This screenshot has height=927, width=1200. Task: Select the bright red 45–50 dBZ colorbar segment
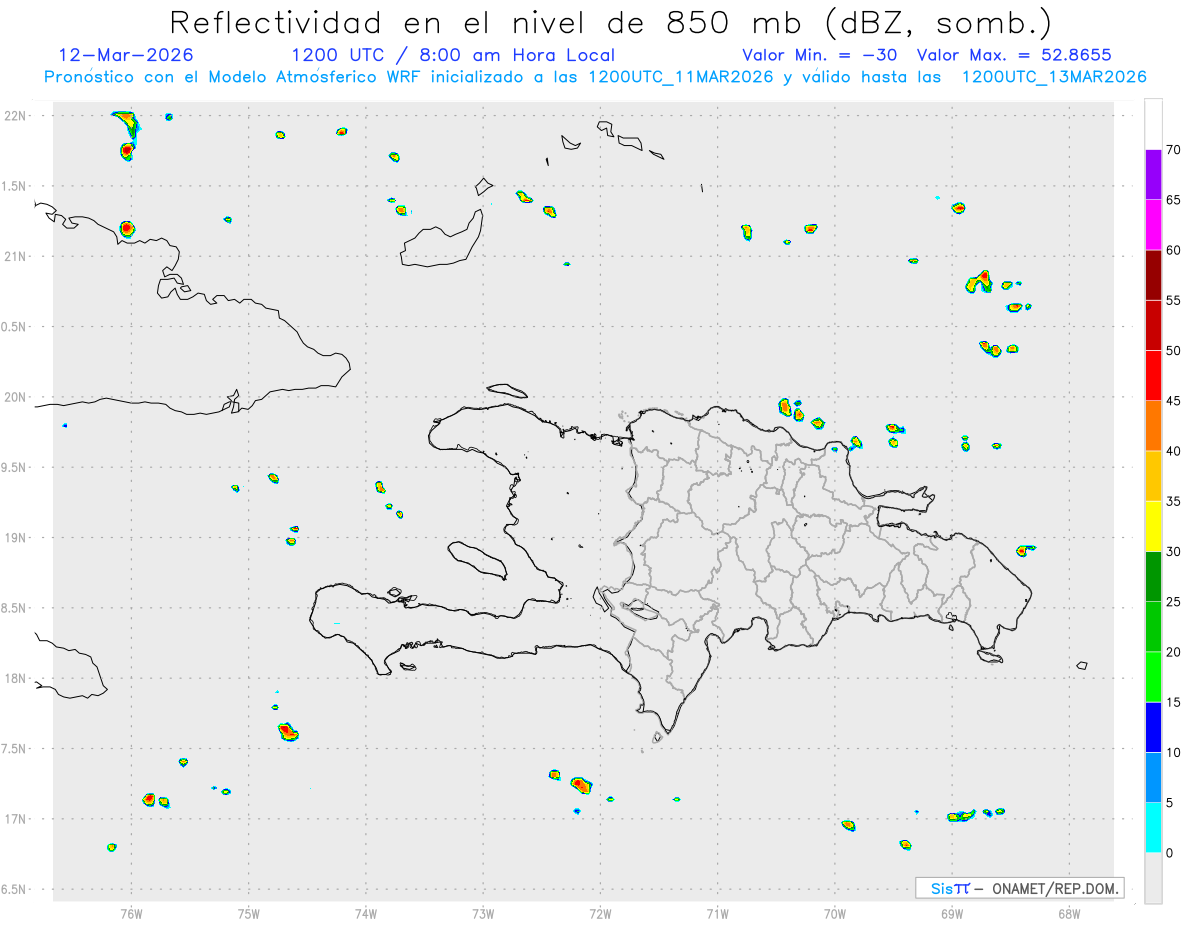(1153, 376)
